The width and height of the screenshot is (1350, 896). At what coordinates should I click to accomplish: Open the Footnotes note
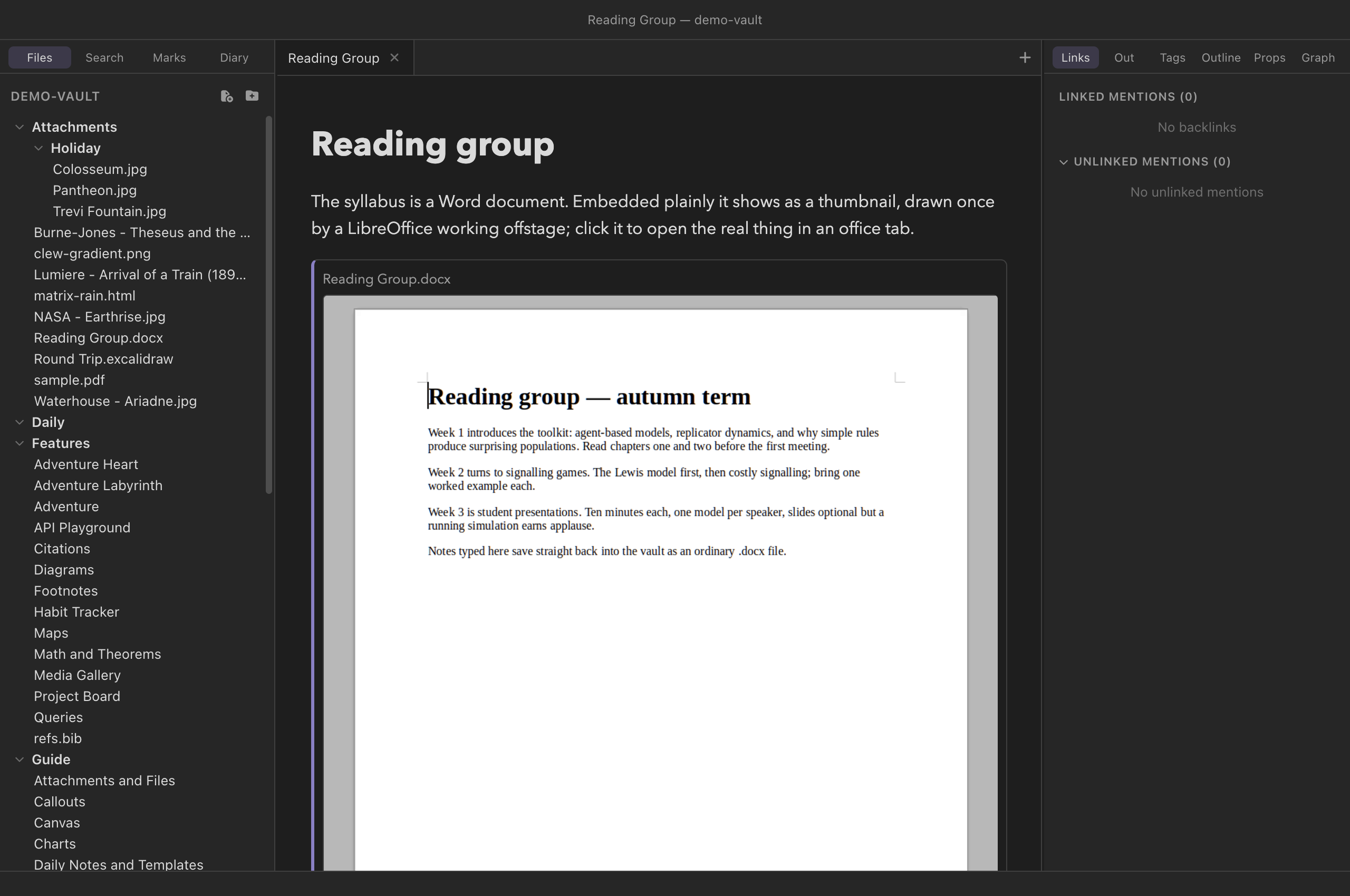click(x=66, y=591)
